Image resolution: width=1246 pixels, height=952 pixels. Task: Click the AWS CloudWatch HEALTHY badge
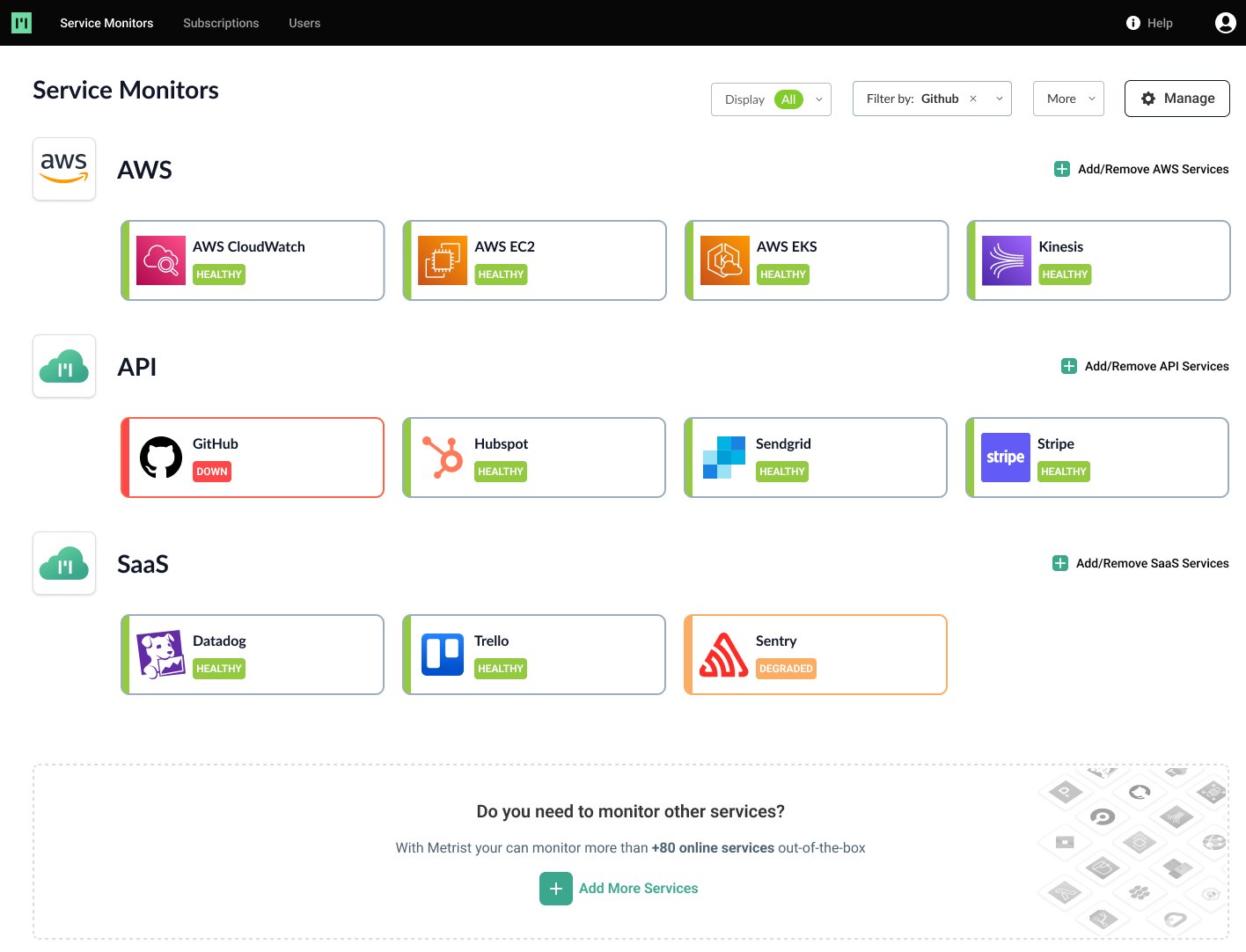pyautogui.click(x=219, y=275)
